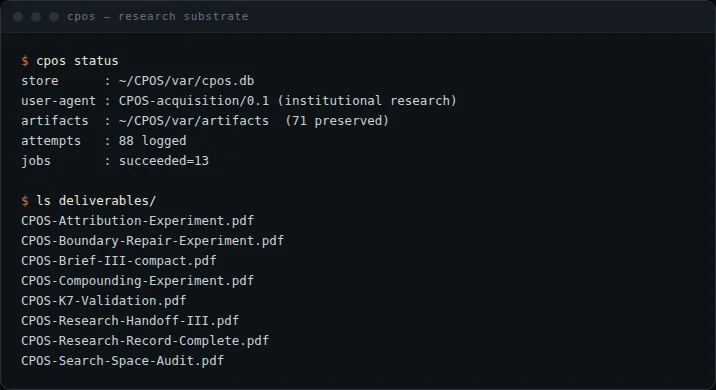Click the third gray window-control dot
Screen dimensions: 716x390
tap(54, 17)
